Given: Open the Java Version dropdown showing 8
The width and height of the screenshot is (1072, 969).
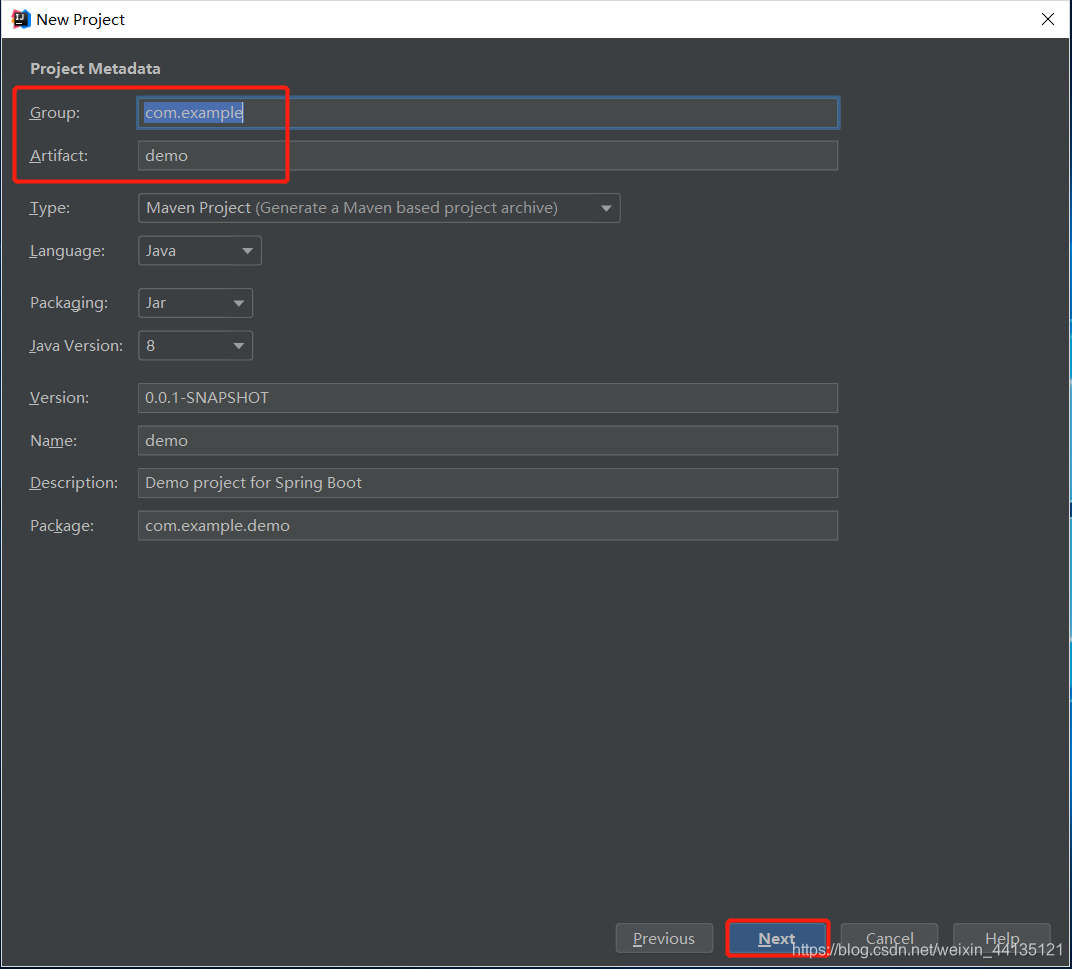Looking at the screenshot, I should (196, 346).
